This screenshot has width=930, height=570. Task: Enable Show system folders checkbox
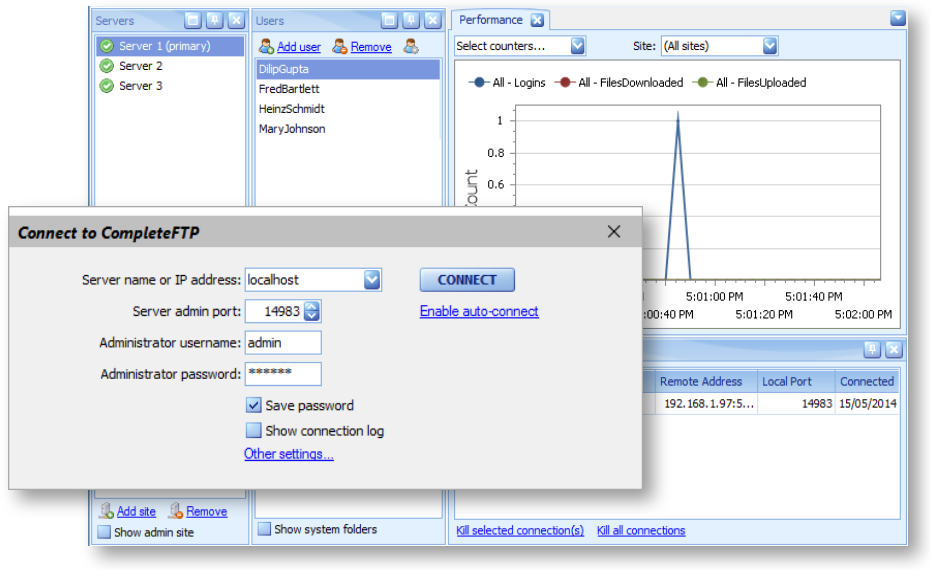pyautogui.click(x=264, y=528)
